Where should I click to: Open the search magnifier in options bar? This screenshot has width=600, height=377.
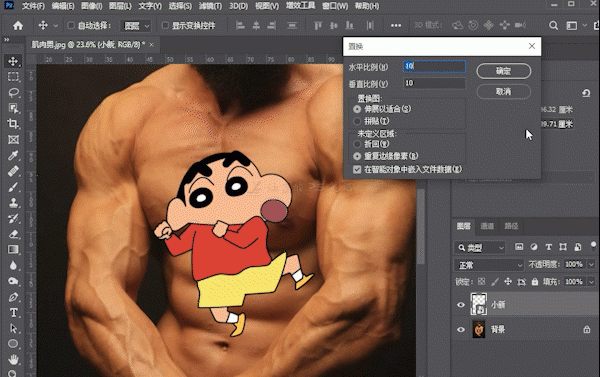click(553, 26)
